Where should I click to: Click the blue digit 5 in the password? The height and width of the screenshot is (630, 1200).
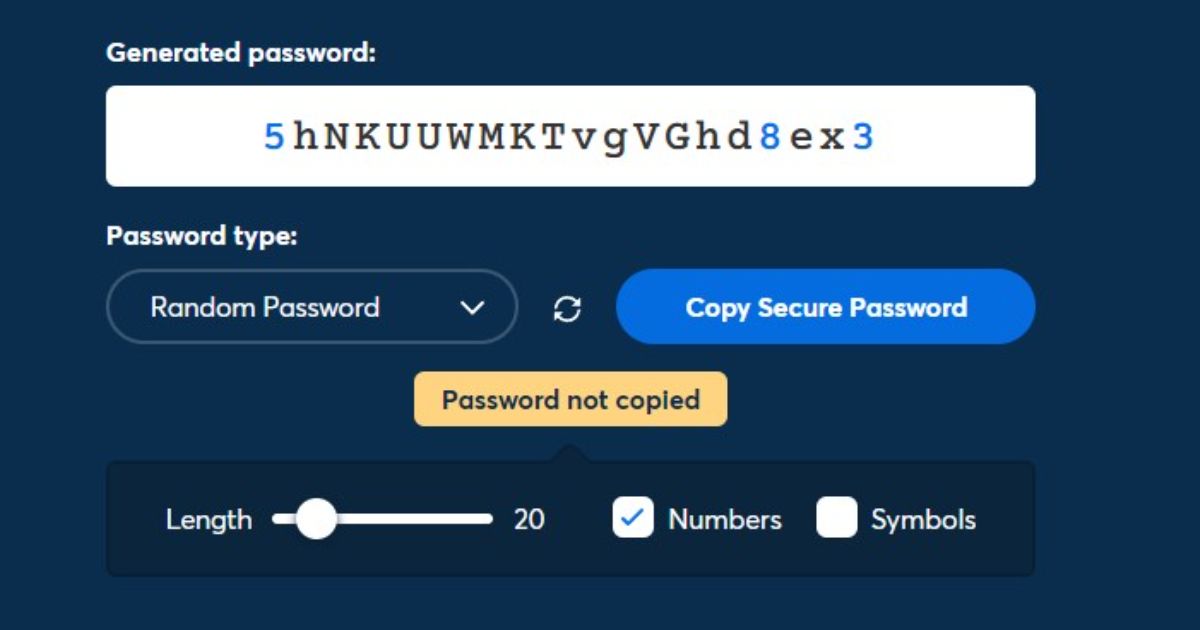coord(274,137)
